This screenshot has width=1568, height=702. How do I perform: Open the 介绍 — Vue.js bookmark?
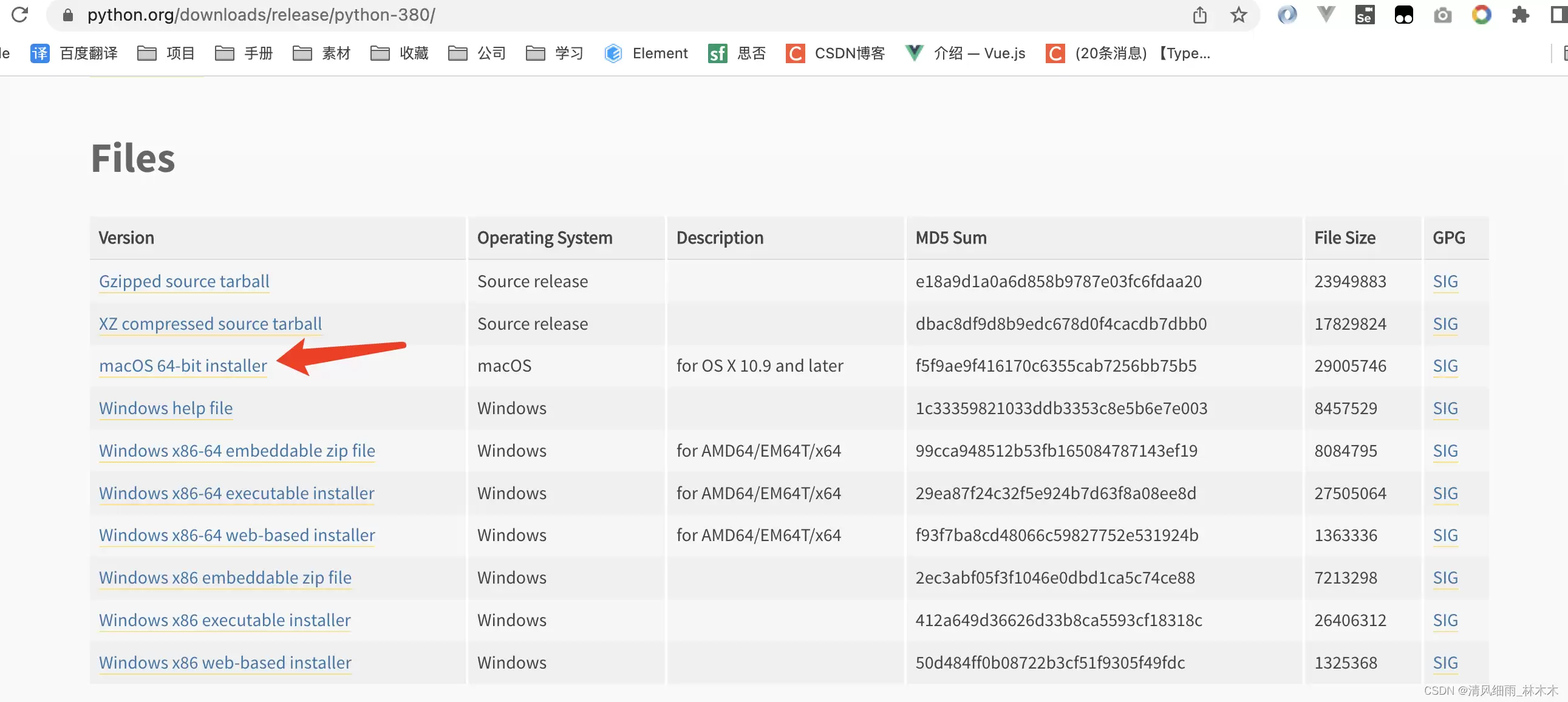pos(966,53)
